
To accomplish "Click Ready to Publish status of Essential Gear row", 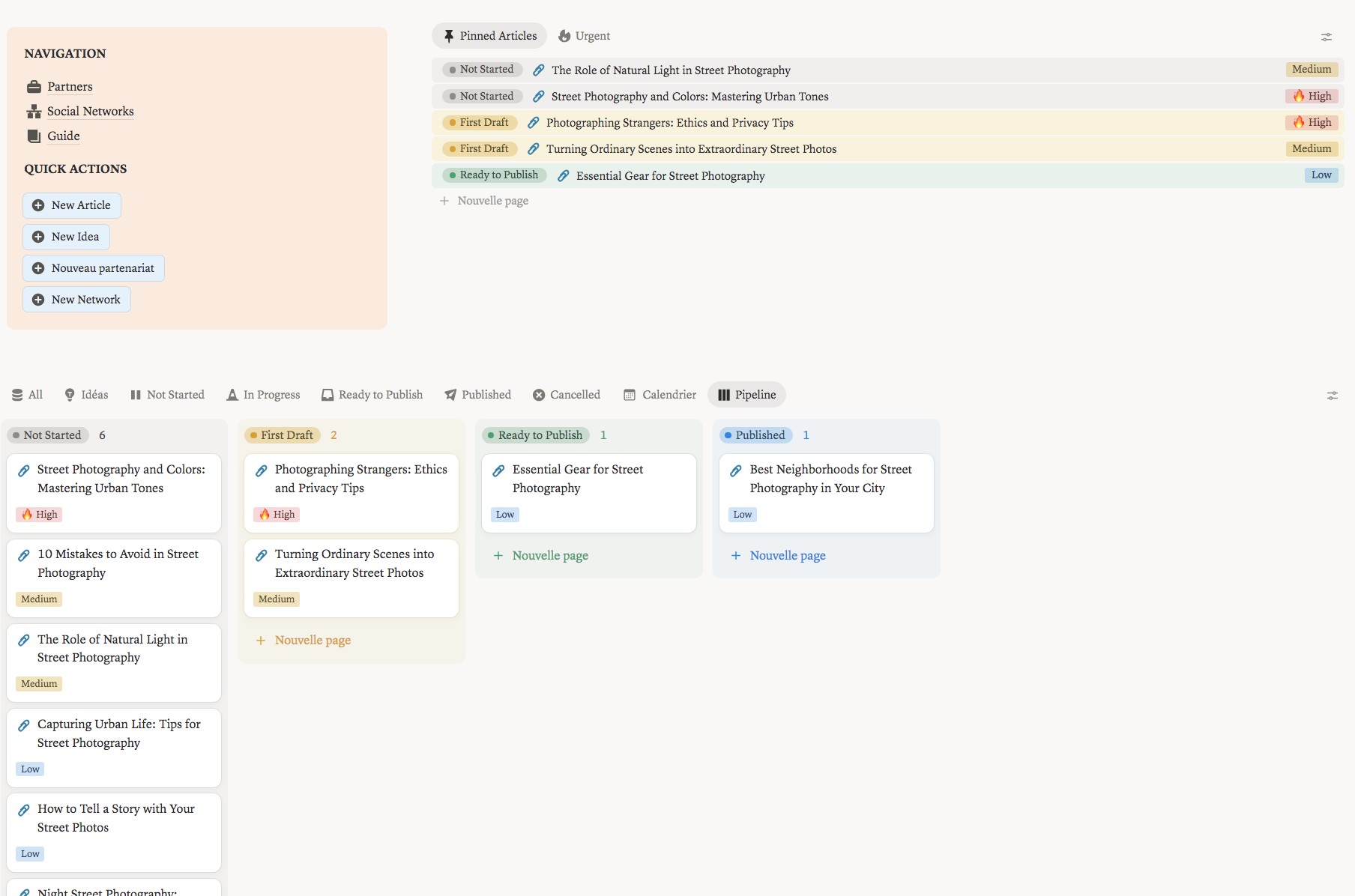I will (x=495, y=175).
